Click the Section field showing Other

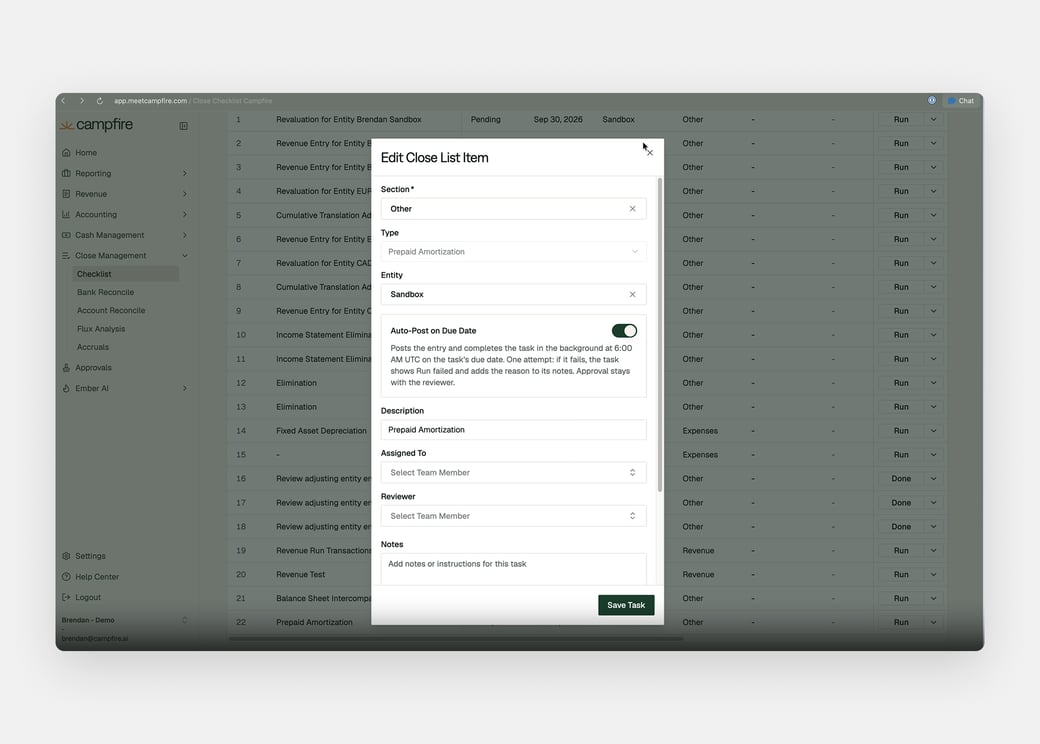[513, 209]
